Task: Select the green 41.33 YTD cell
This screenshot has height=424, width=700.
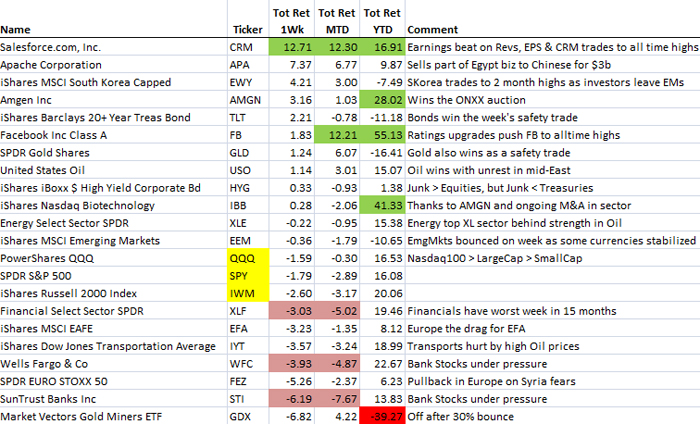Action: tap(383, 206)
